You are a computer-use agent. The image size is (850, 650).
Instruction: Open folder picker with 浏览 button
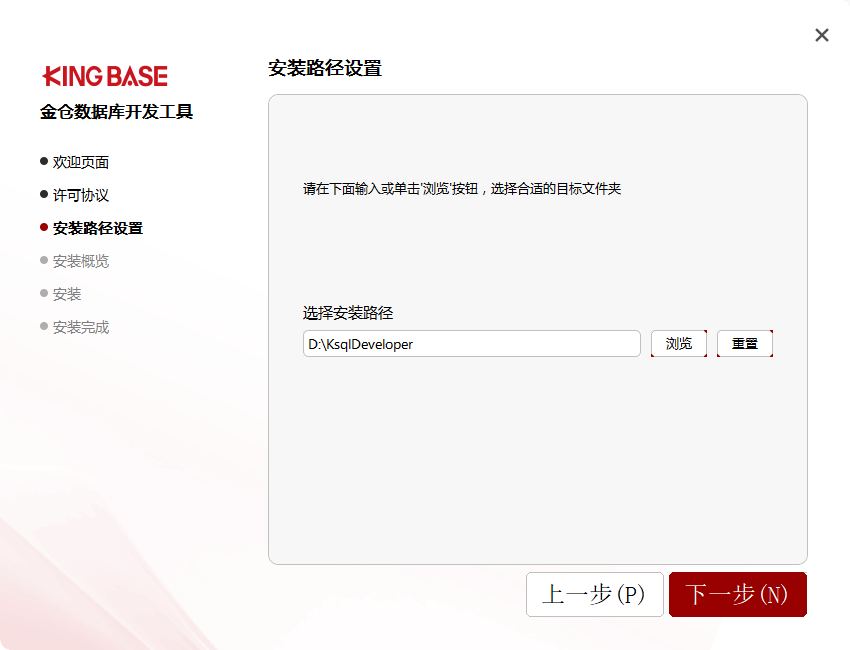coord(679,344)
